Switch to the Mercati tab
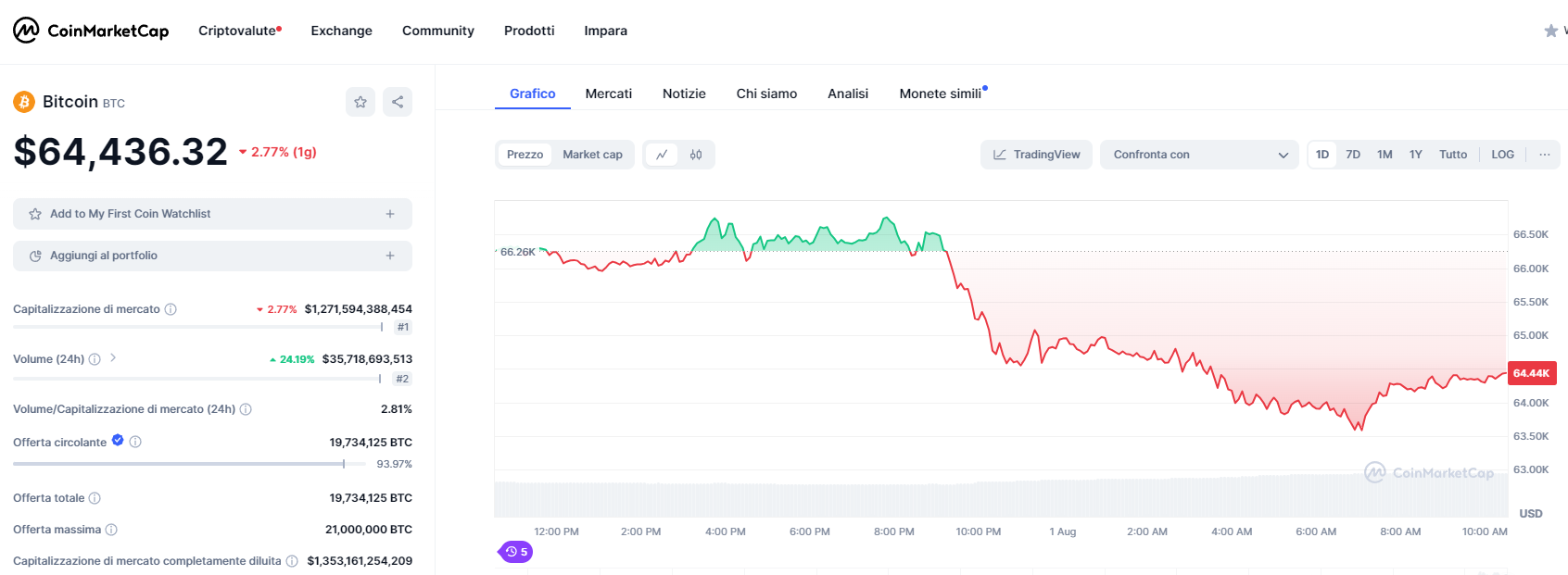Screen dimensions: 1568x575 pos(608,94)
